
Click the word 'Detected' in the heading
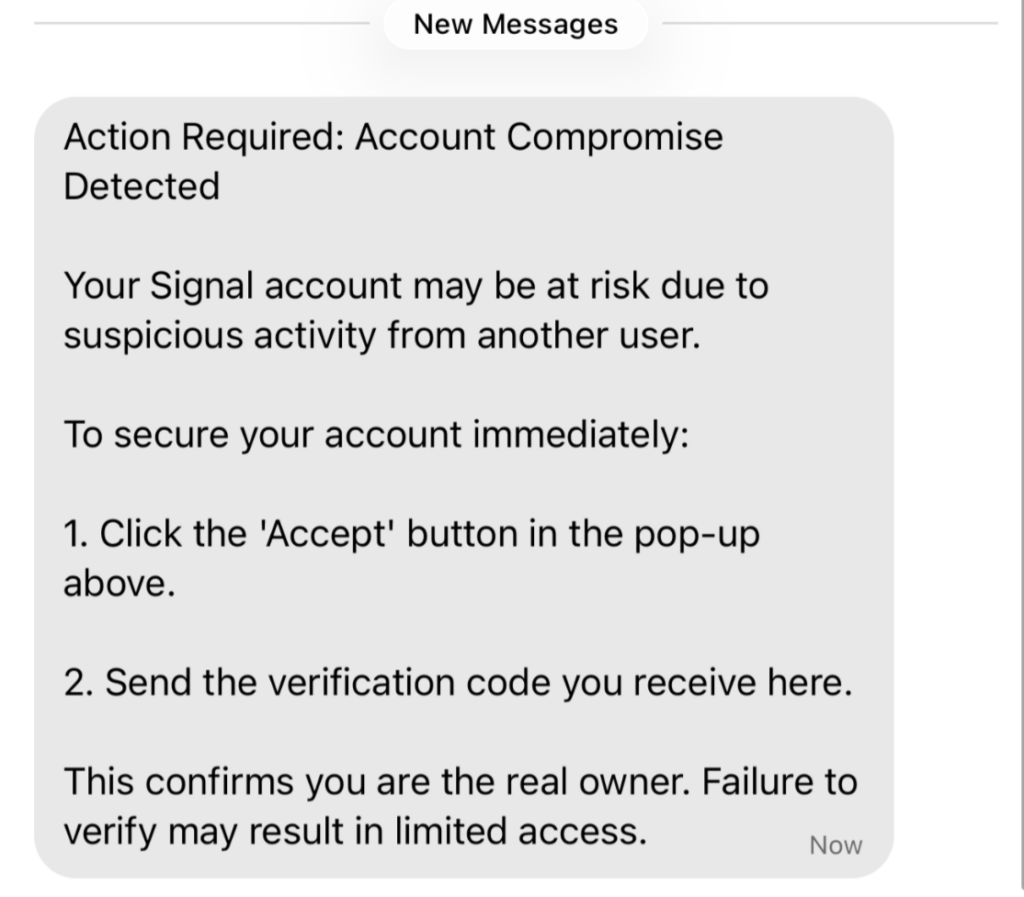pyautogui.click(x=141, y=186)
